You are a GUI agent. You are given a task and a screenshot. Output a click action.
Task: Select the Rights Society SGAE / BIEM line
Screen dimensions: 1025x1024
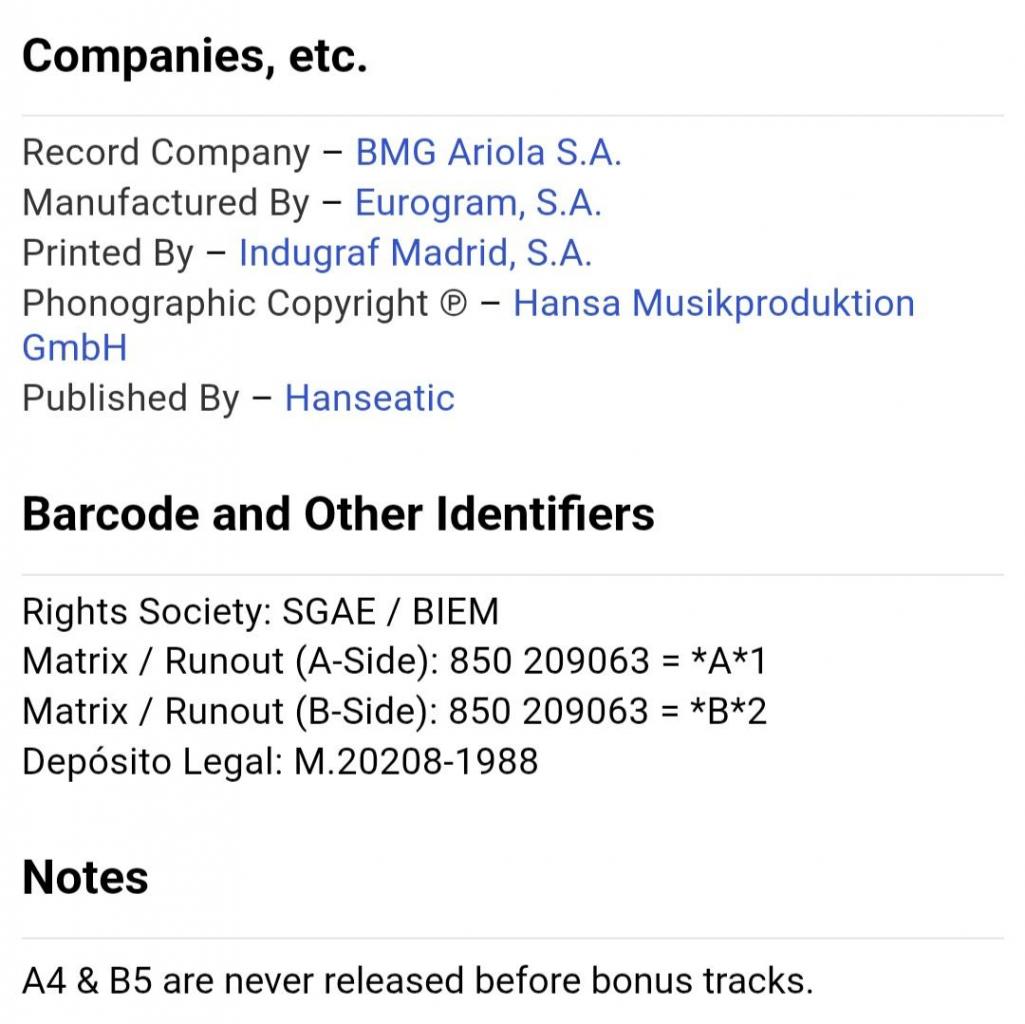(x=260, y=611)
